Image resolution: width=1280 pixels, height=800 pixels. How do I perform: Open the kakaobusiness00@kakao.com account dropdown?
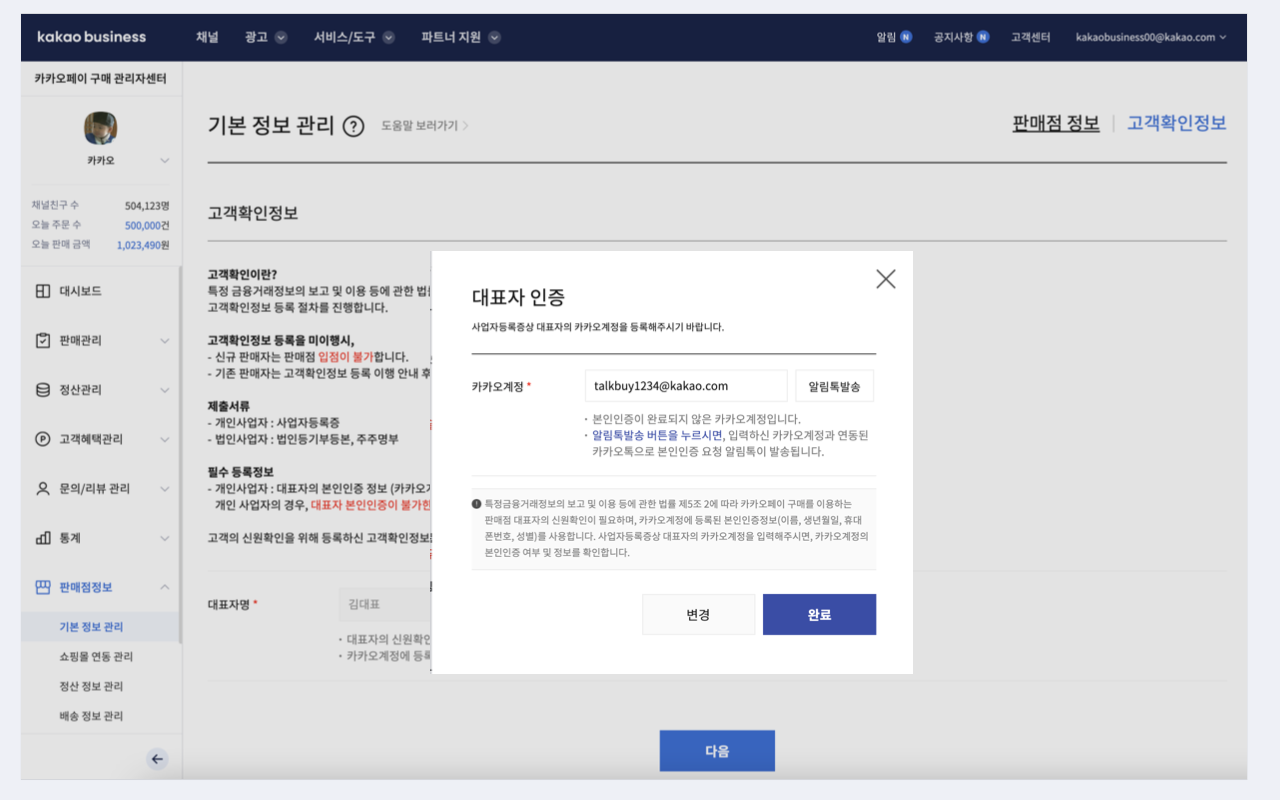point(1151,37)
